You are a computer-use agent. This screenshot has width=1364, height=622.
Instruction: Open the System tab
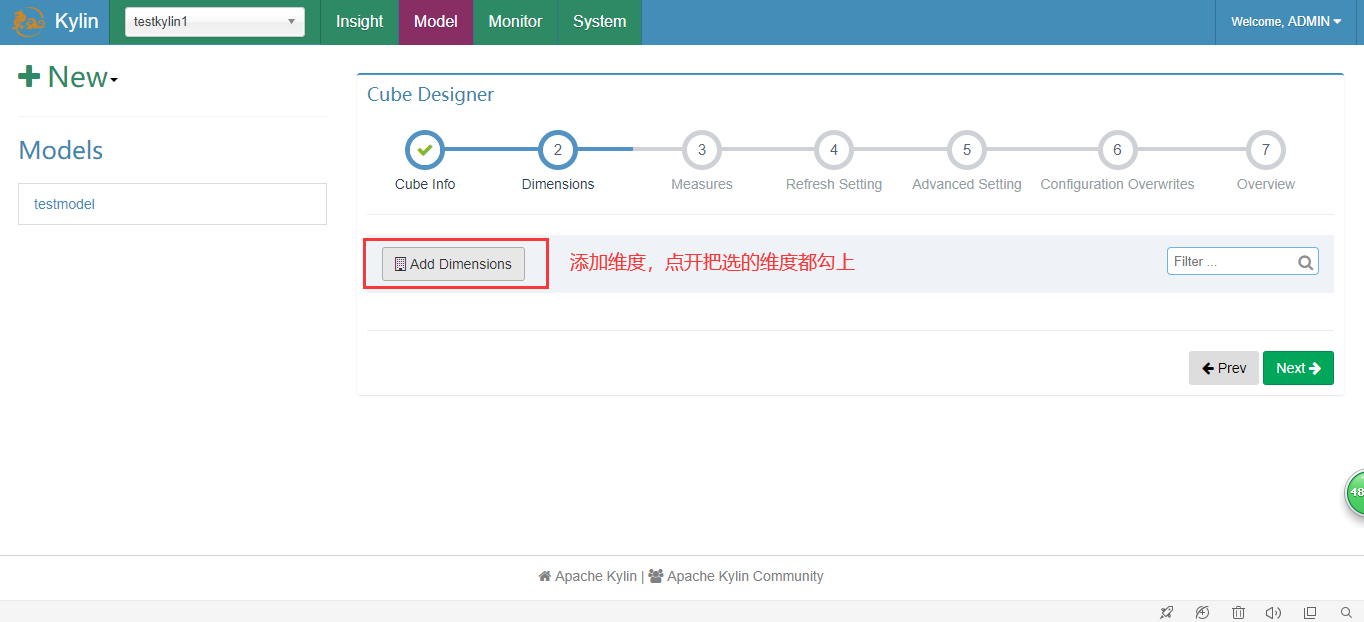point(600,22)
